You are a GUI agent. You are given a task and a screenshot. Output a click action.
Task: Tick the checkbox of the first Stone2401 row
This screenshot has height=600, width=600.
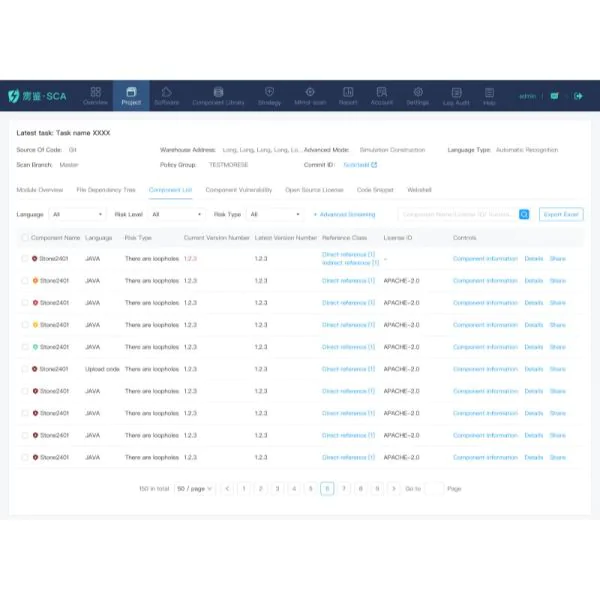coord(25,258)
